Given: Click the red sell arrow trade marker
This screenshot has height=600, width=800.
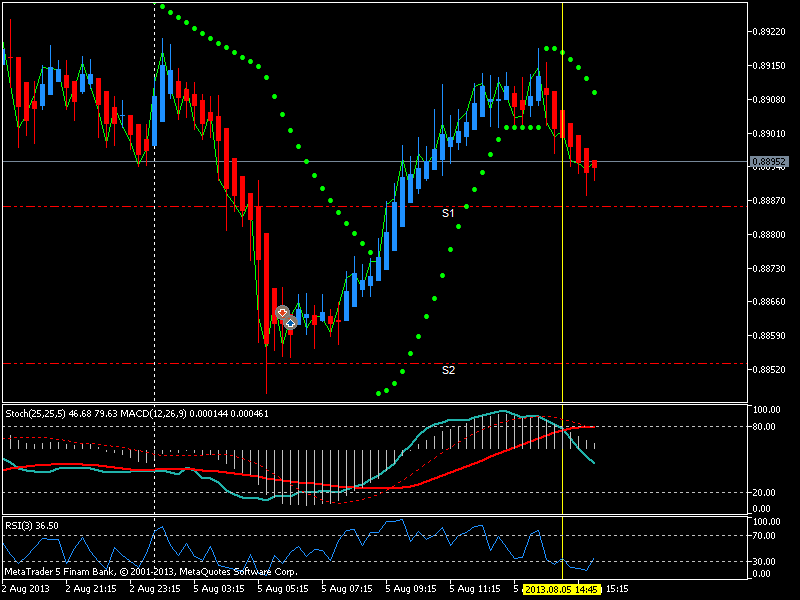Looking at the screenshot, I should pos(282,313).
